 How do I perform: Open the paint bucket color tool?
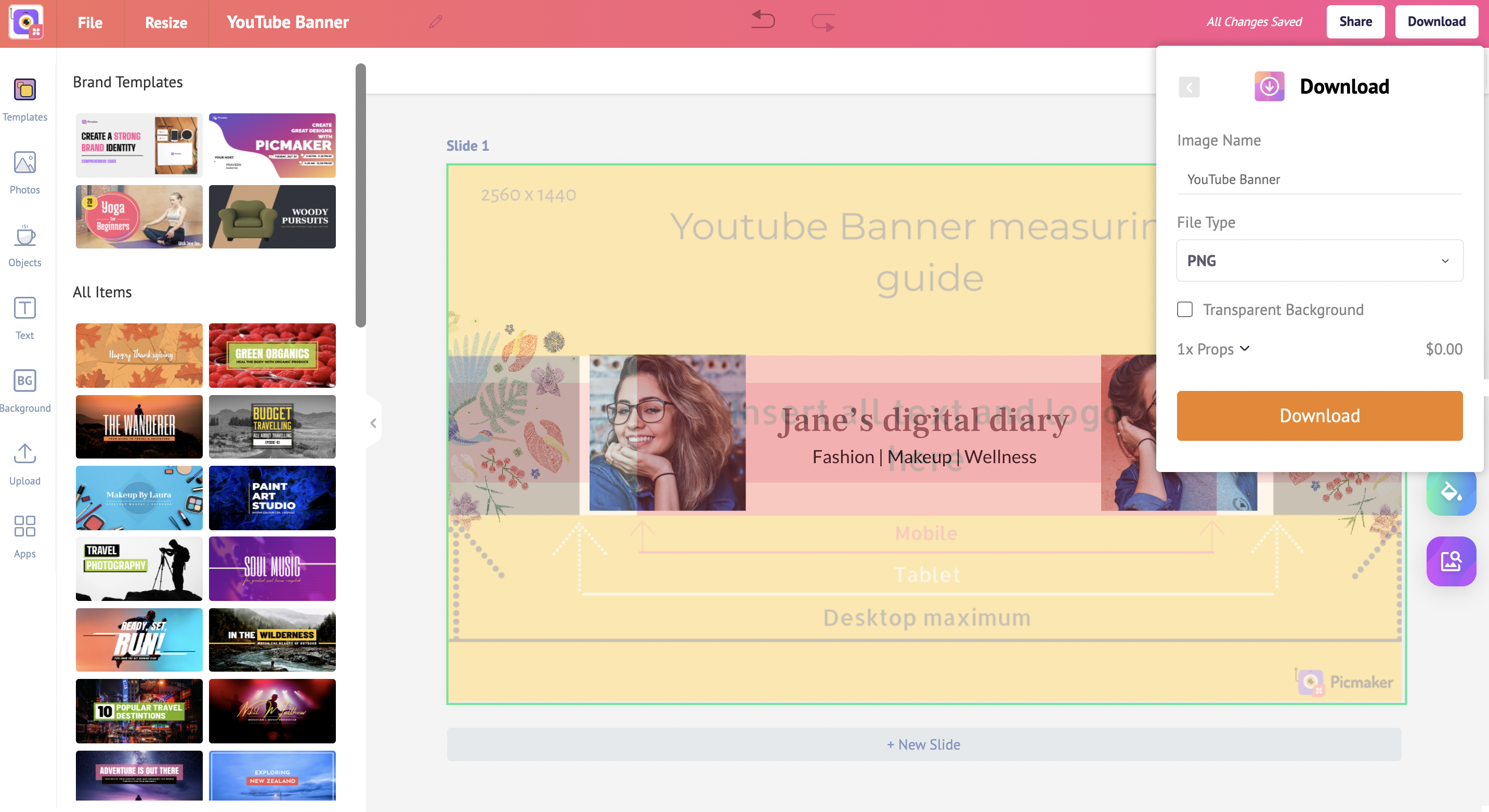1451,491
